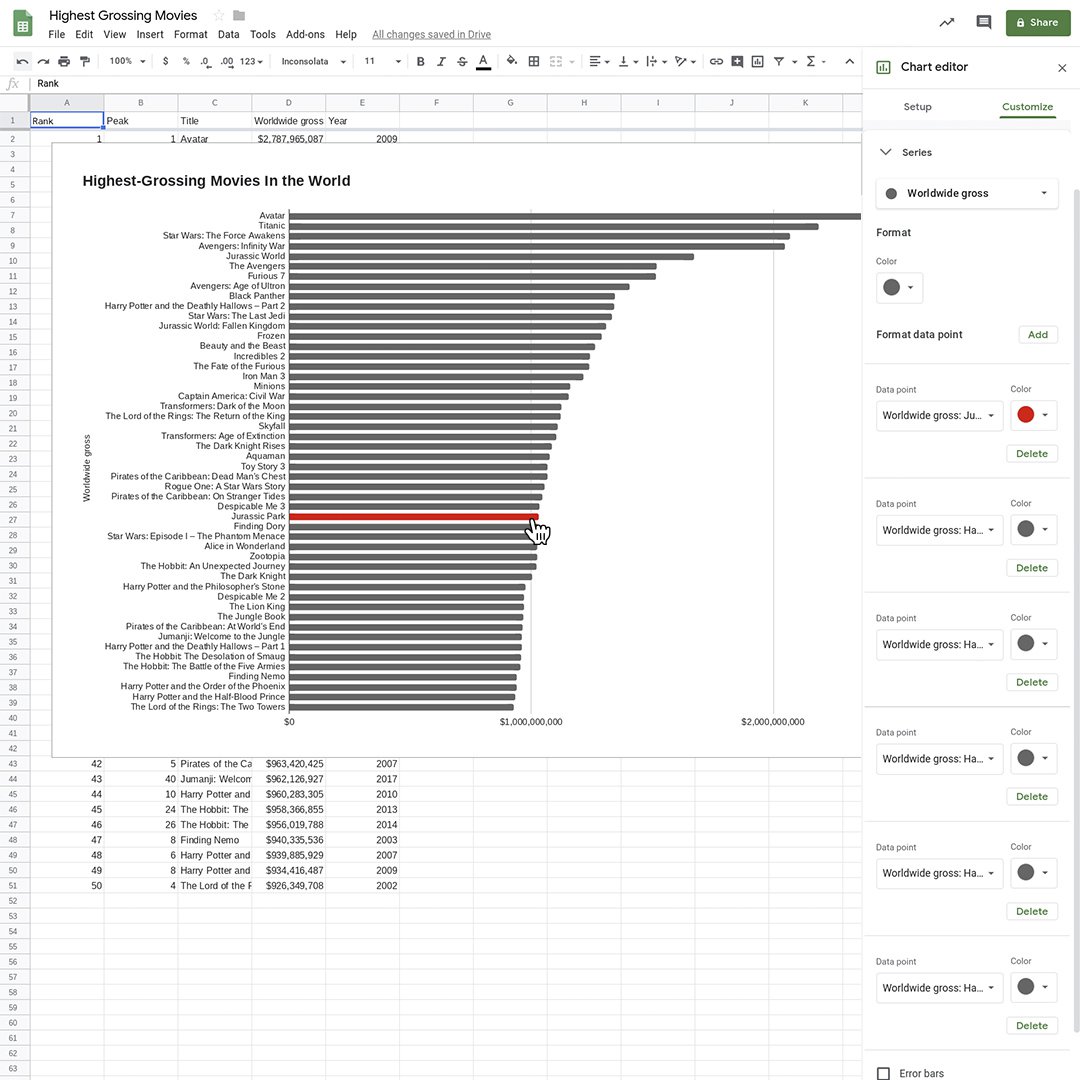Switch to the Setup tab
This screenshot has height=1080, width=1080.
point(917,107)
